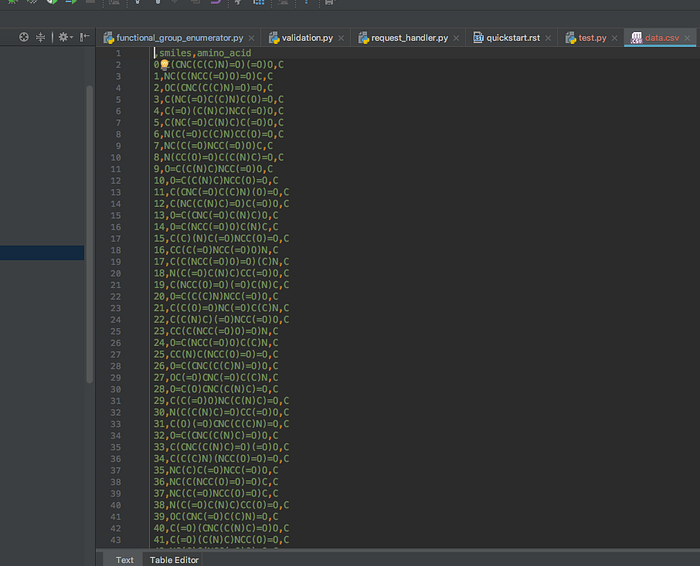700x566 pixels.
Task: Close the quickstart.rst tab
Action: coord(548,38)
